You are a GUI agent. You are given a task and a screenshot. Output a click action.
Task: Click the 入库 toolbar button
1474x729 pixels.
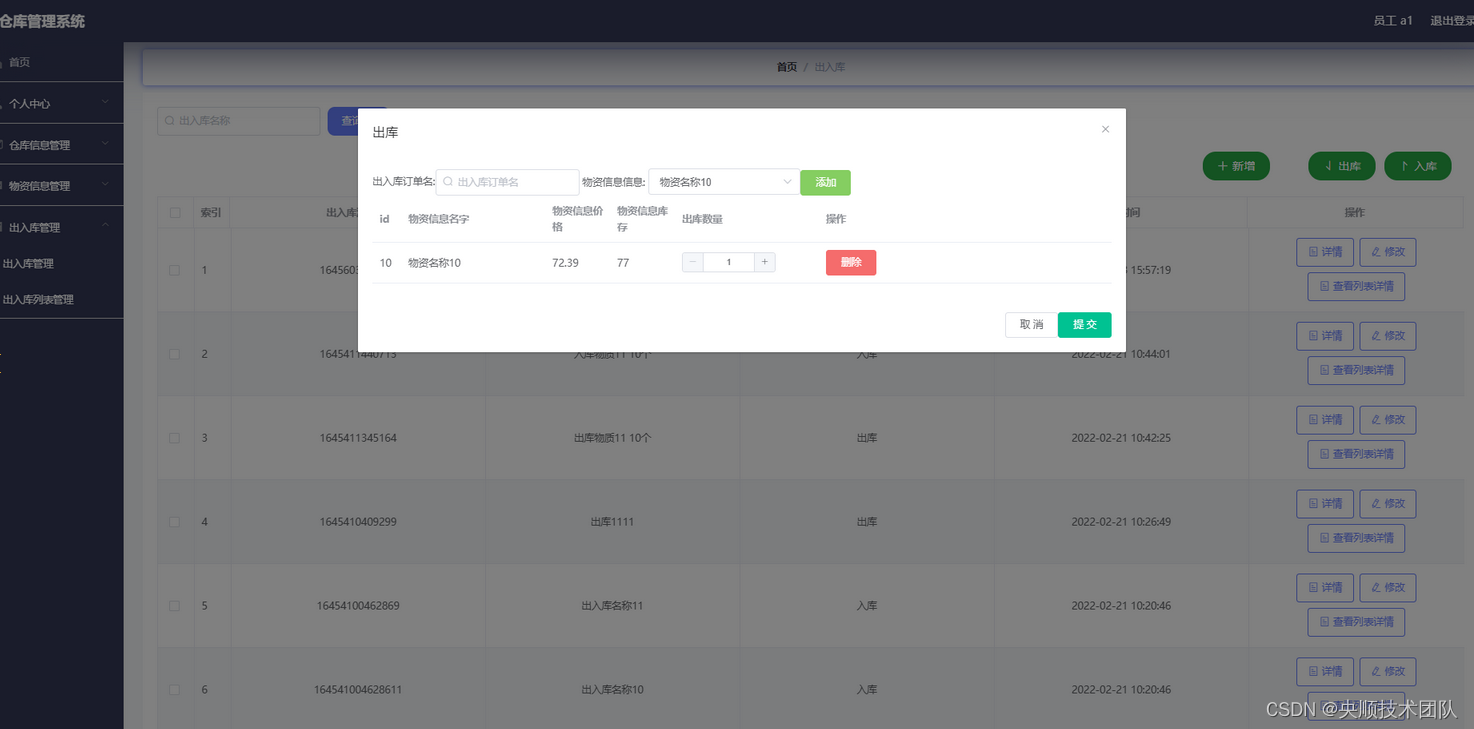pos(1418,166)
